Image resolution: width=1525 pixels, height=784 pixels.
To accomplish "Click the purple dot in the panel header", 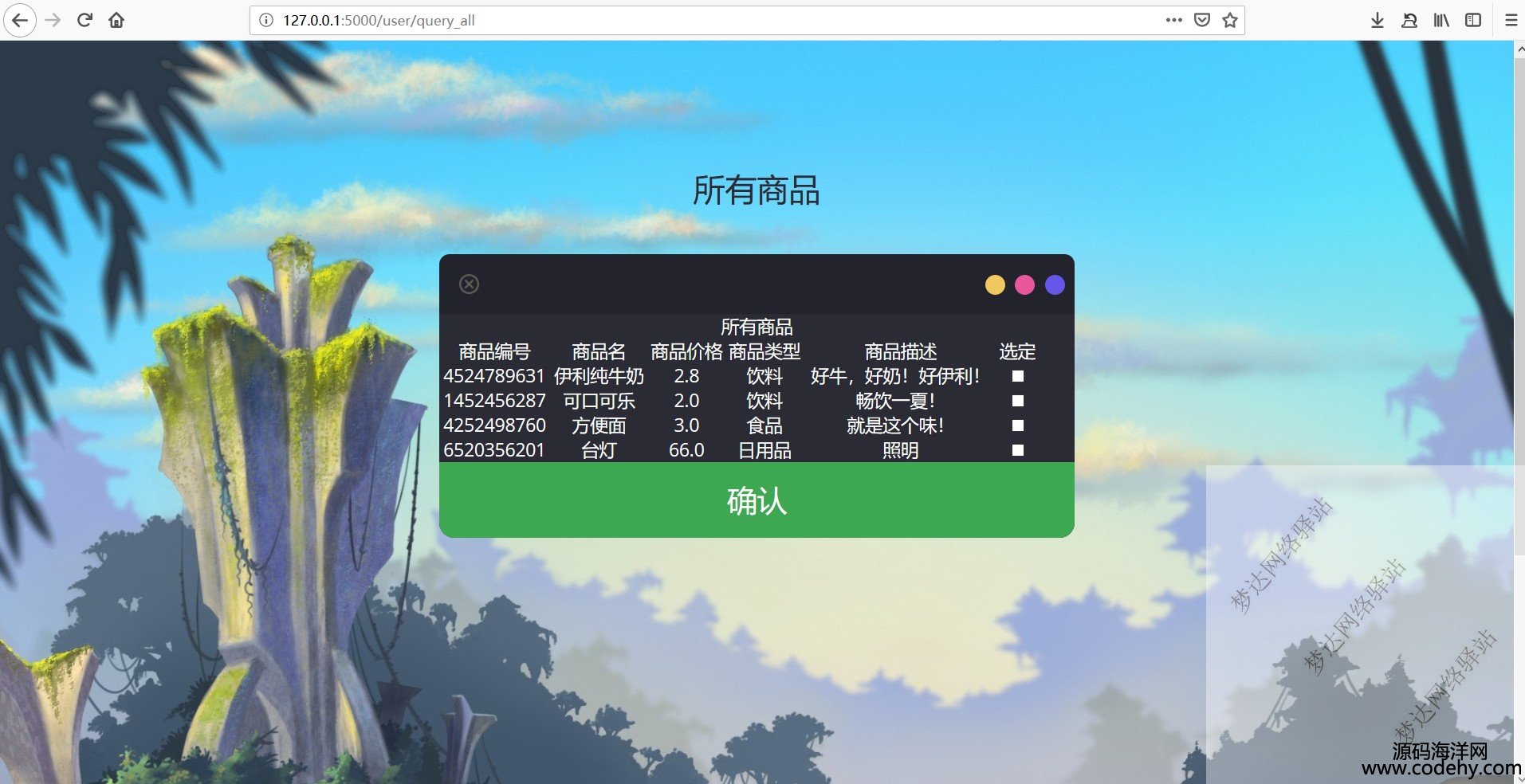I will coord(1055,284).
